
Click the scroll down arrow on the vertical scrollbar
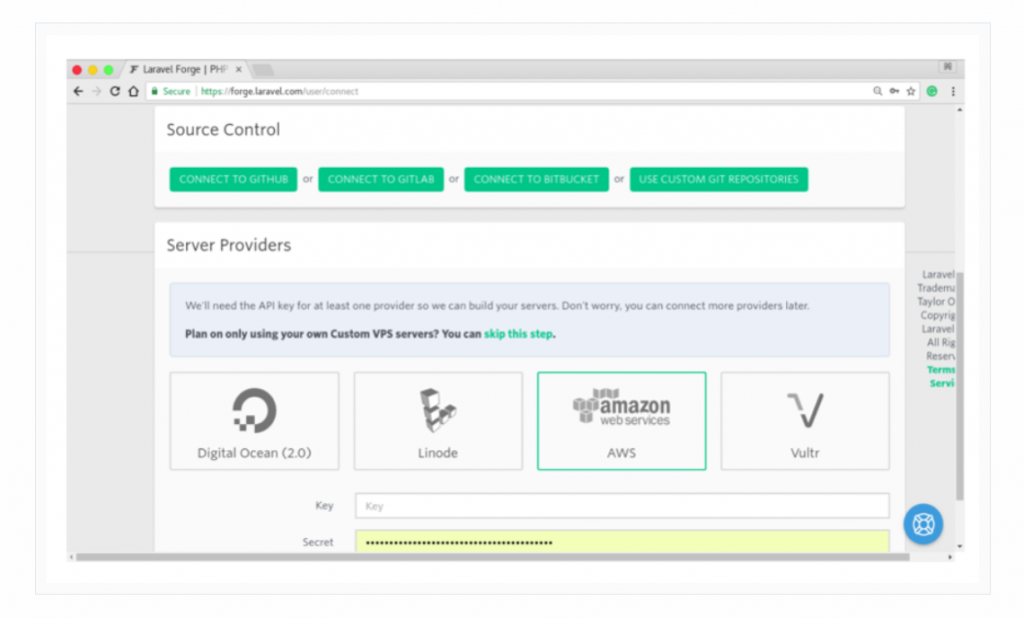[x=959, y=546]
